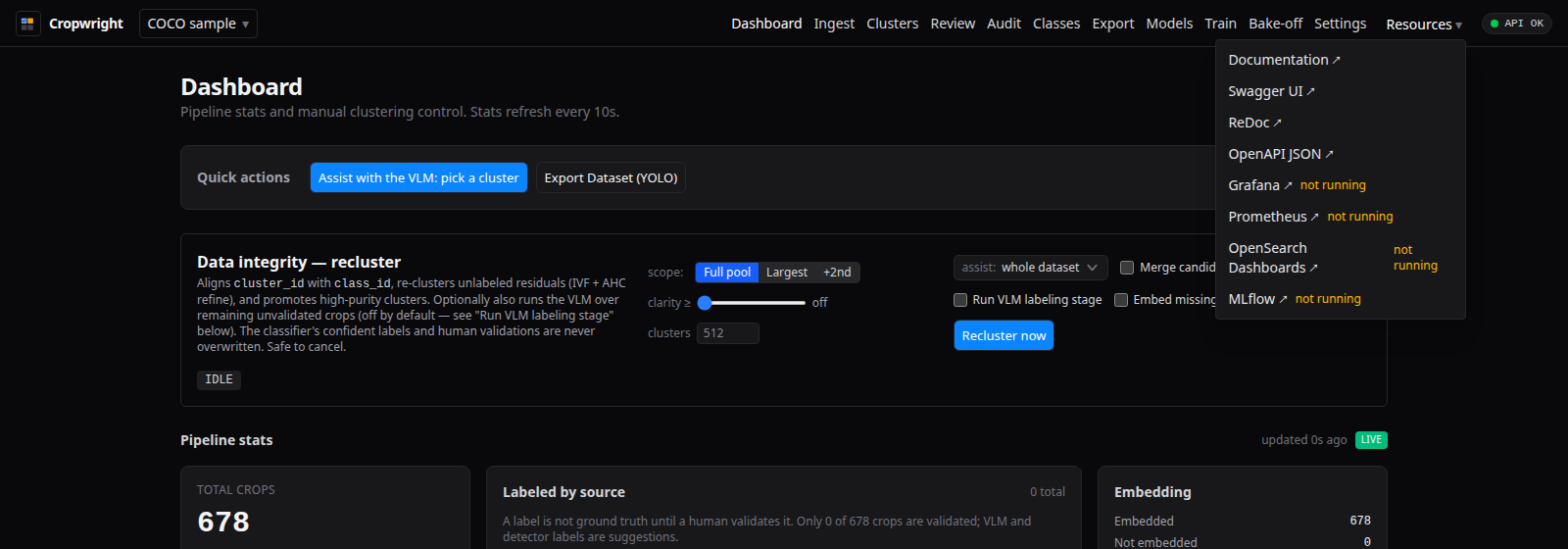Open the assist: whole dataset dropdown

pos(1031,268)
